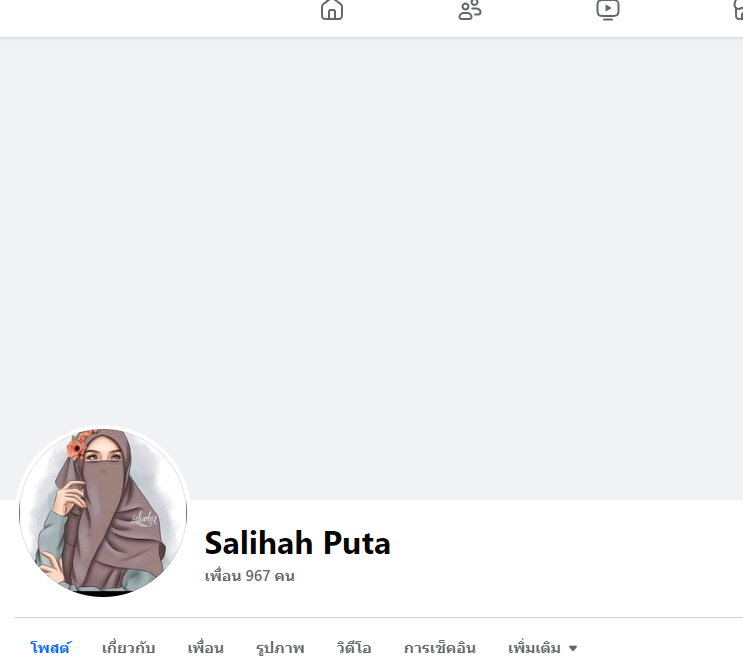Expand the เพิ่มเติม dropdown menu
This screenshot has width=743, height=669.
[x=543, y=648]
